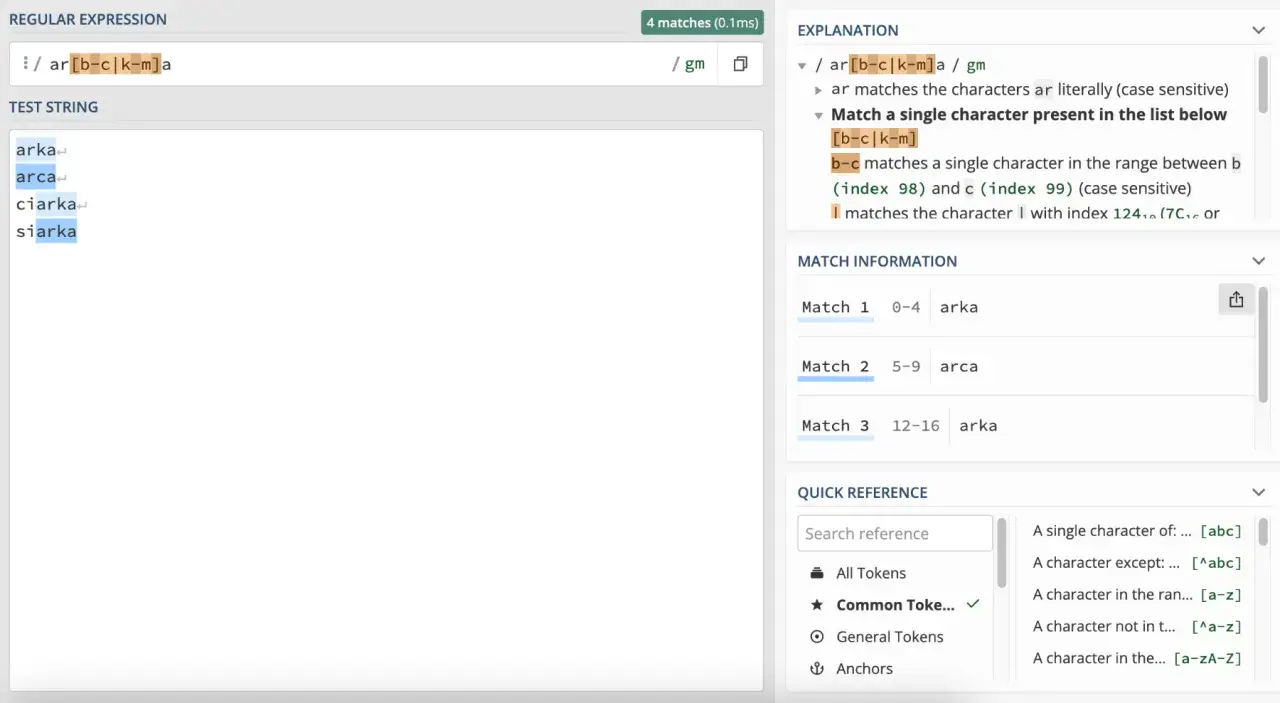The height and width of the screenshot is (703, 1280).
Task: Select the Common Tokens star icon
Action: (x=817, y=605)
